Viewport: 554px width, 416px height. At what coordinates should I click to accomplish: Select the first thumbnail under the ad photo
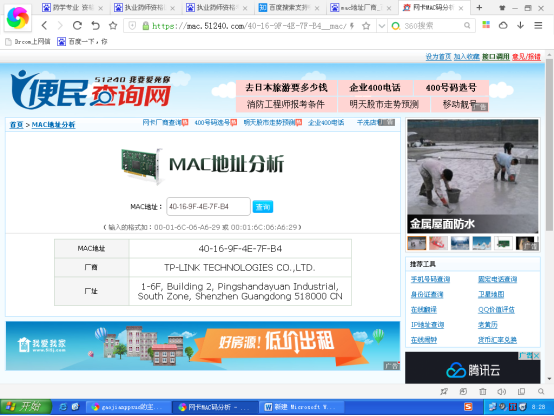click(417, 243)
